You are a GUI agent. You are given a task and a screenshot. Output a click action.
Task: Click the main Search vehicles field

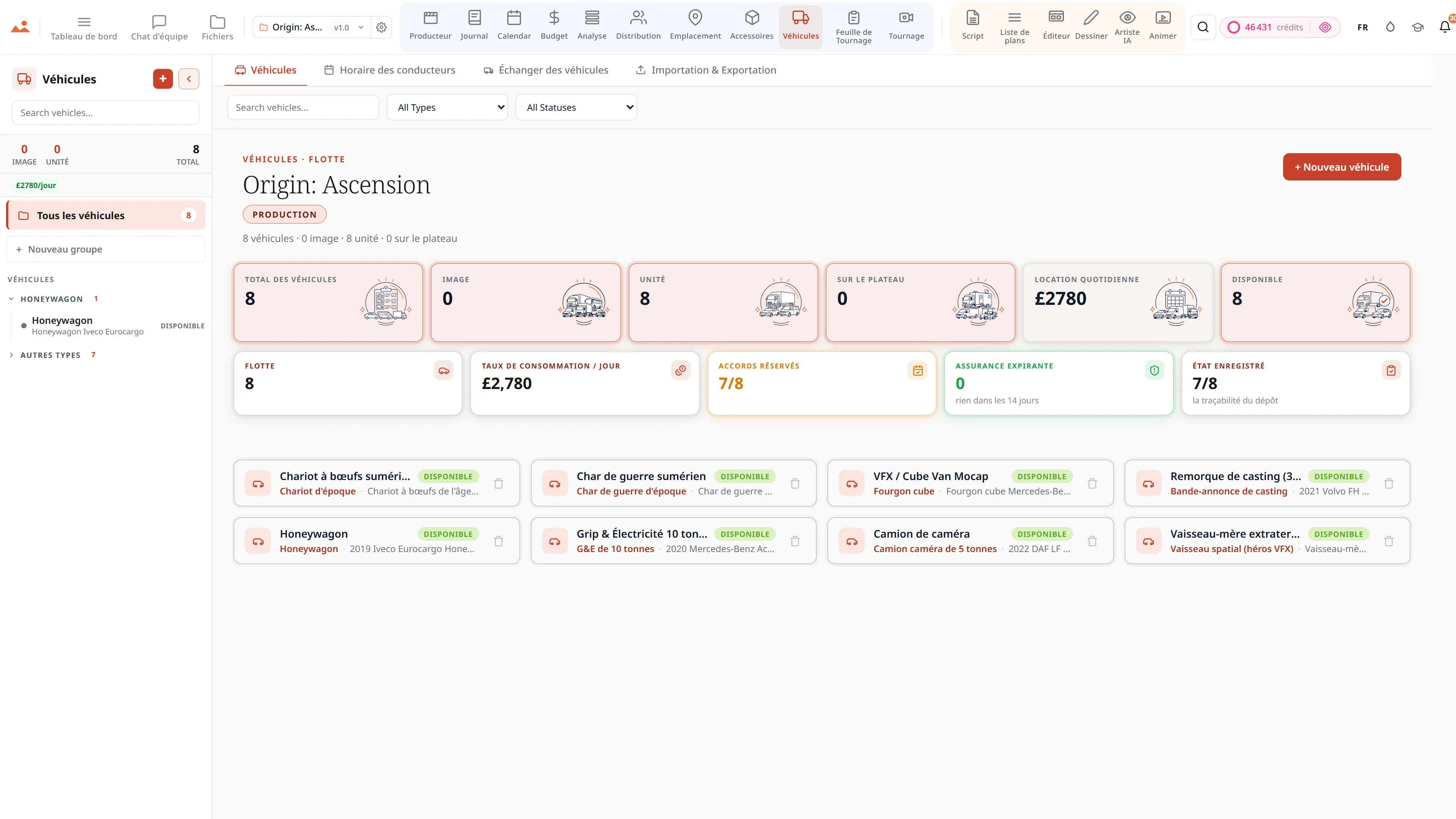click(x=303, y=107)
